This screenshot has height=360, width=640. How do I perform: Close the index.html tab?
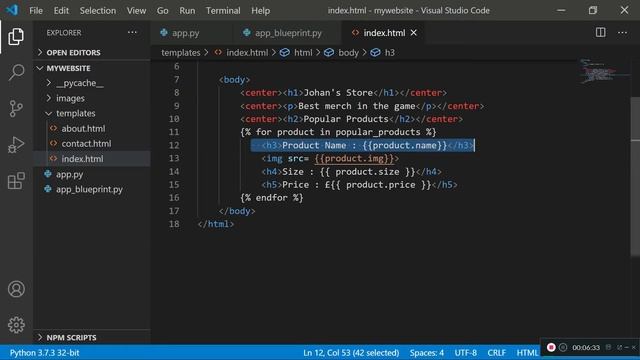click(413, 33)
